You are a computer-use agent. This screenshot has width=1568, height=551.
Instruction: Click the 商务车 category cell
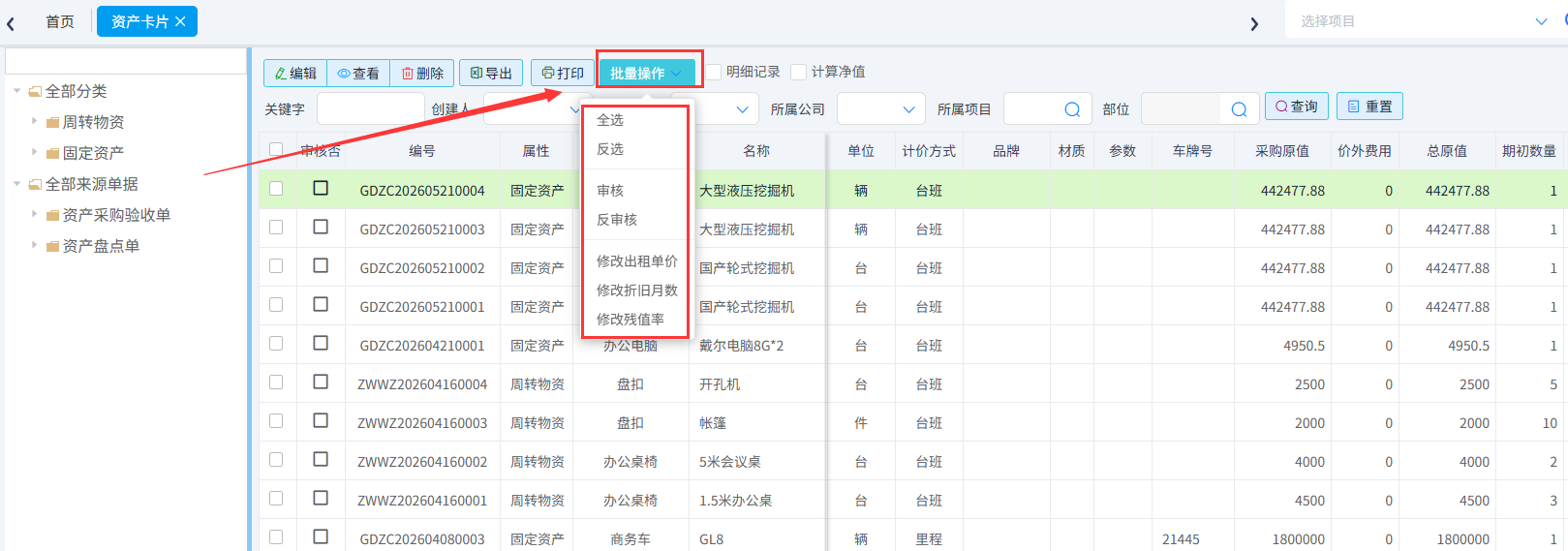[630, 539]
